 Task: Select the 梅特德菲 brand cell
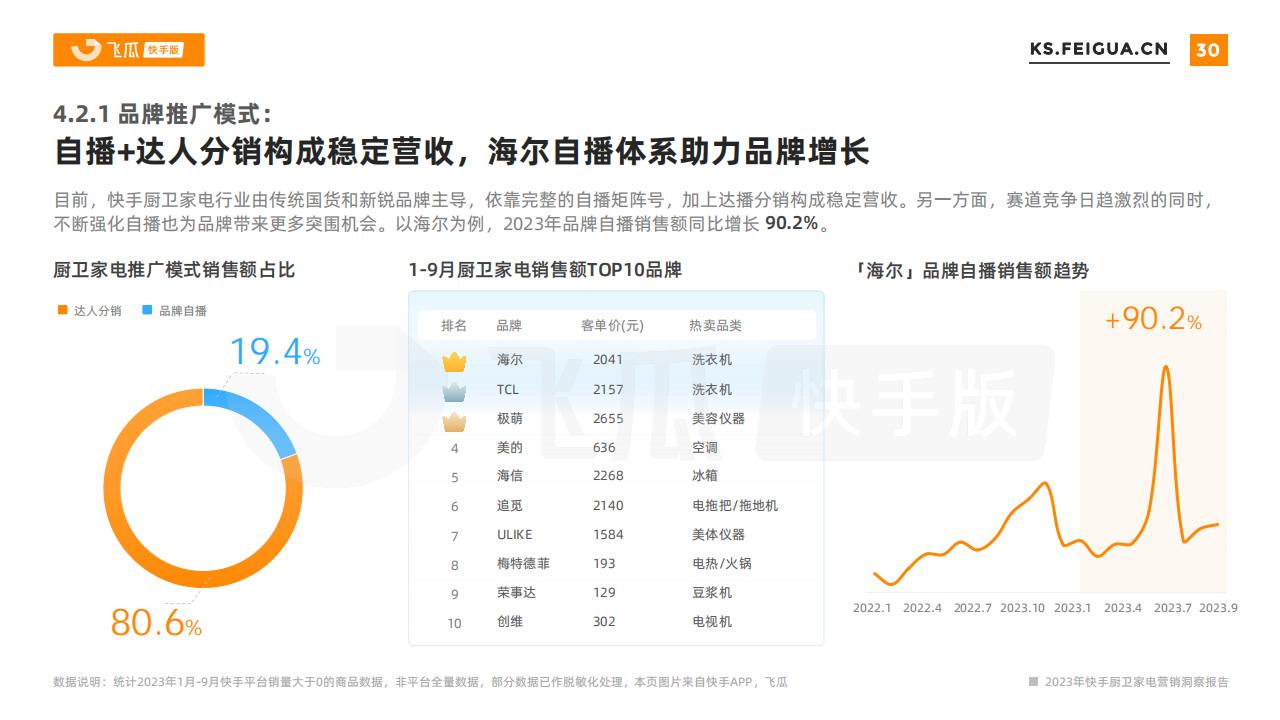[x=523, y=564]
